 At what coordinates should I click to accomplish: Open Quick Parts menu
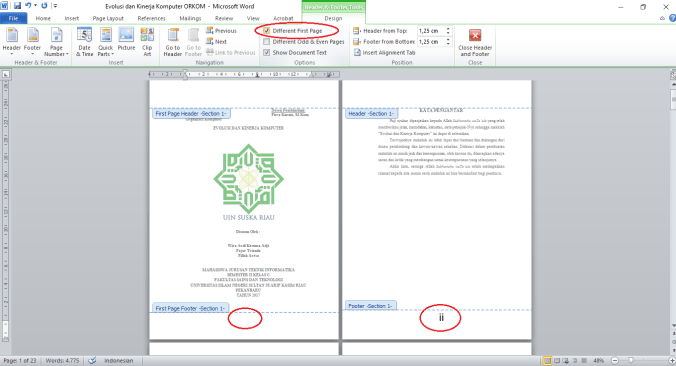coord(105,42)
